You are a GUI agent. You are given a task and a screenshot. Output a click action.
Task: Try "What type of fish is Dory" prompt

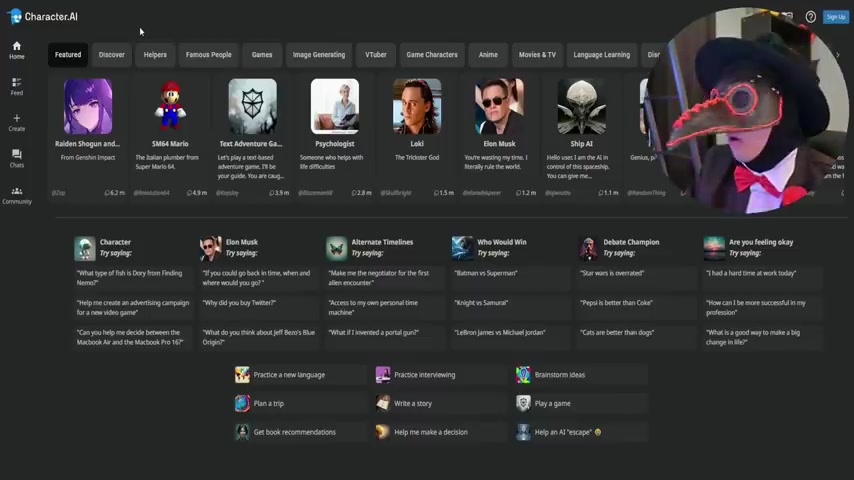pyautogui.click(x=133, y=278)
